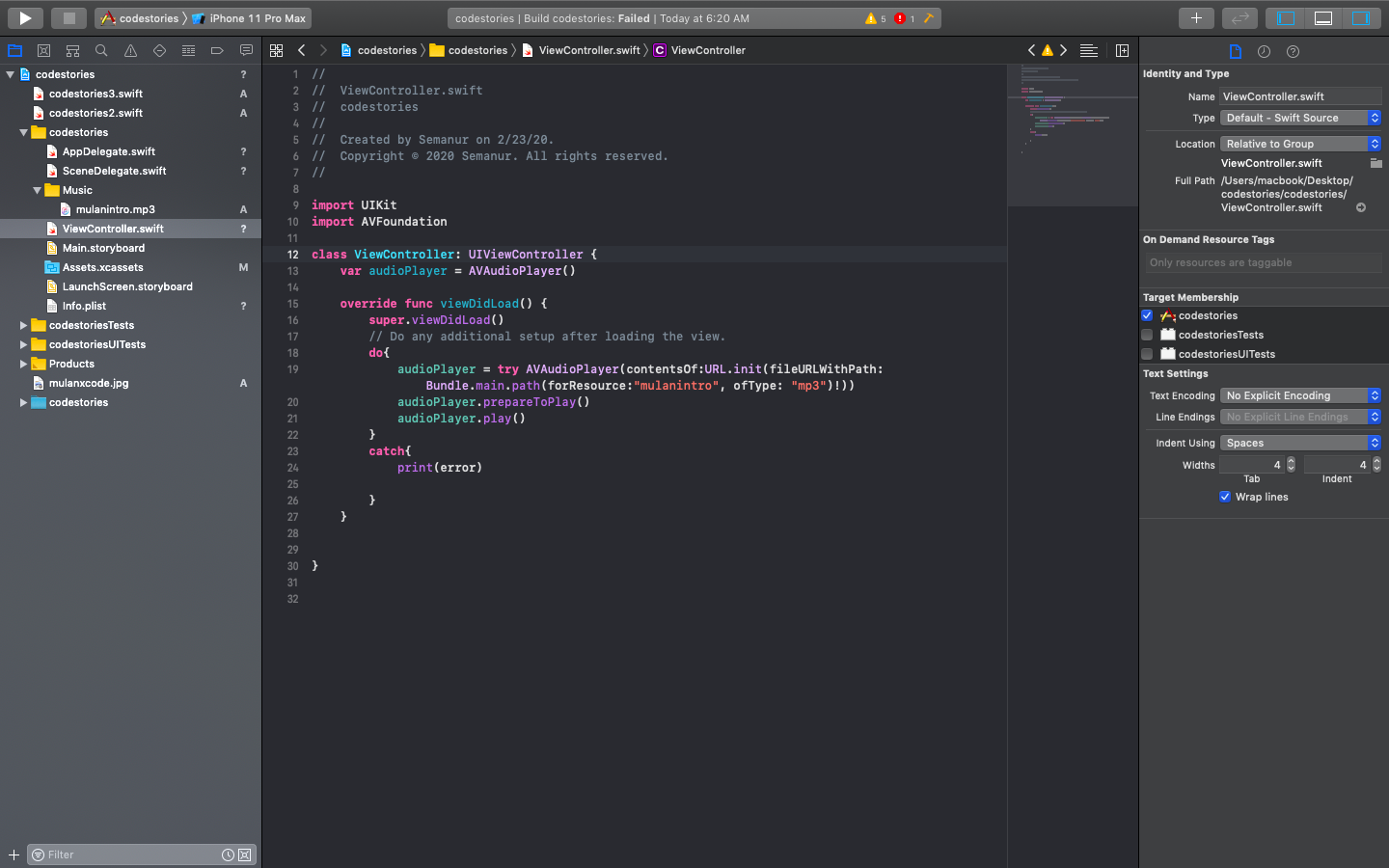Open the Type Default - Swift Source dropdown
The image size is (1389, 868).
click(x=1300, y=118)
